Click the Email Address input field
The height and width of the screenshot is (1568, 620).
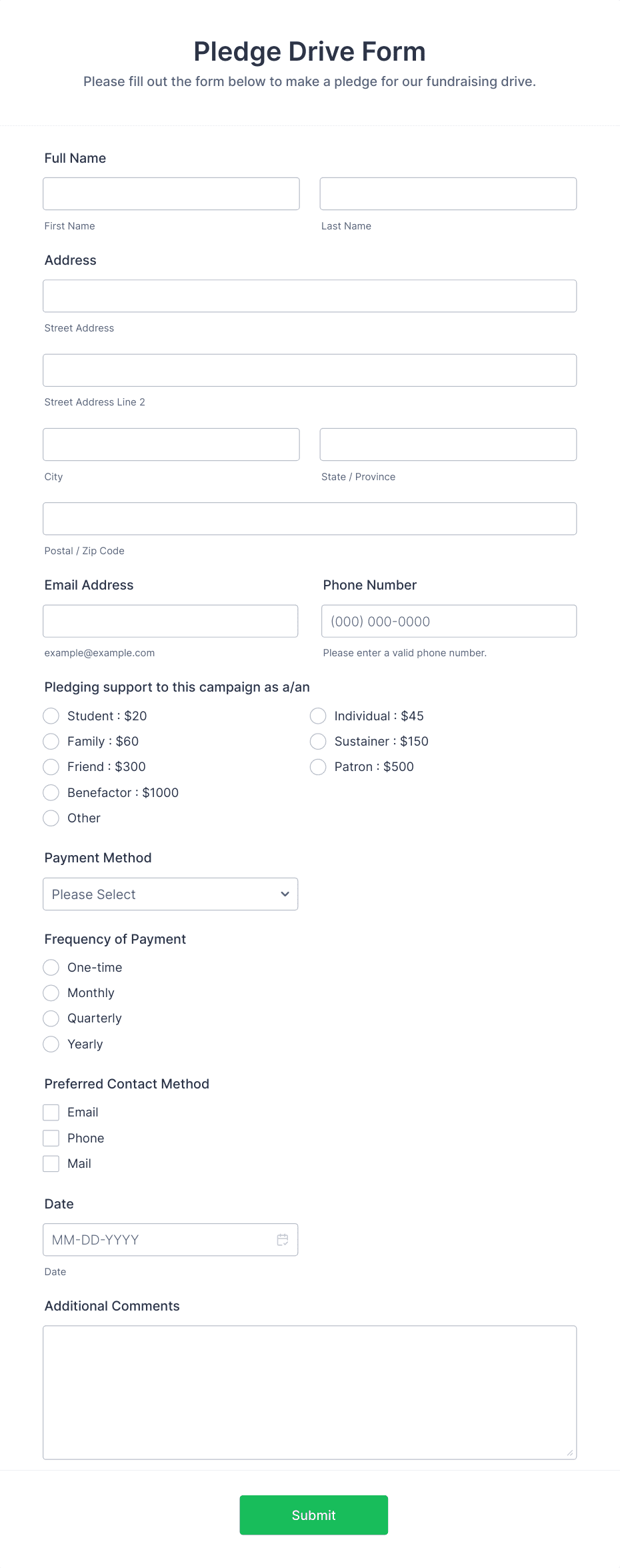(170, 620)
